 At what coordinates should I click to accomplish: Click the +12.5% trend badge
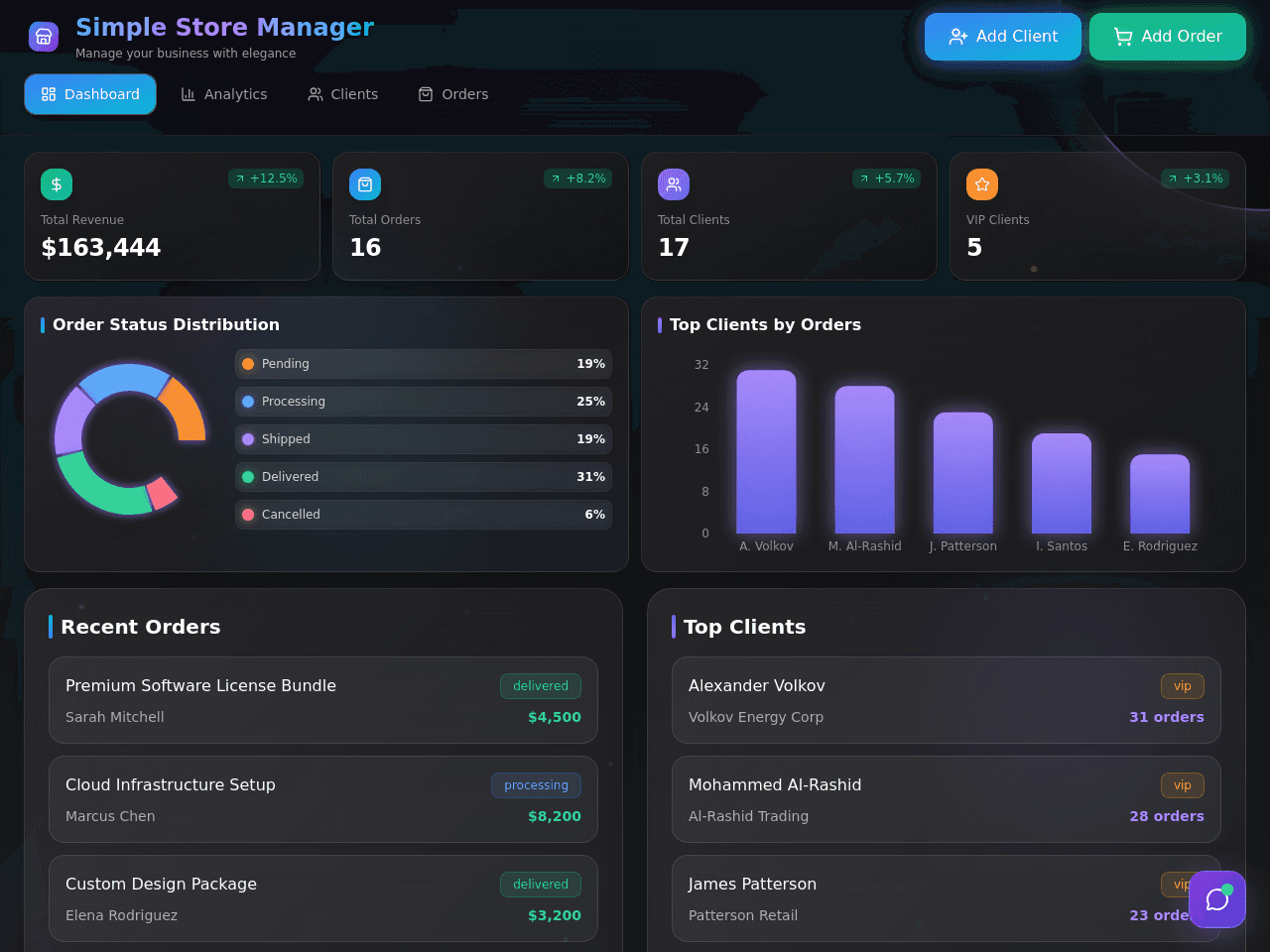click(266, 178)
